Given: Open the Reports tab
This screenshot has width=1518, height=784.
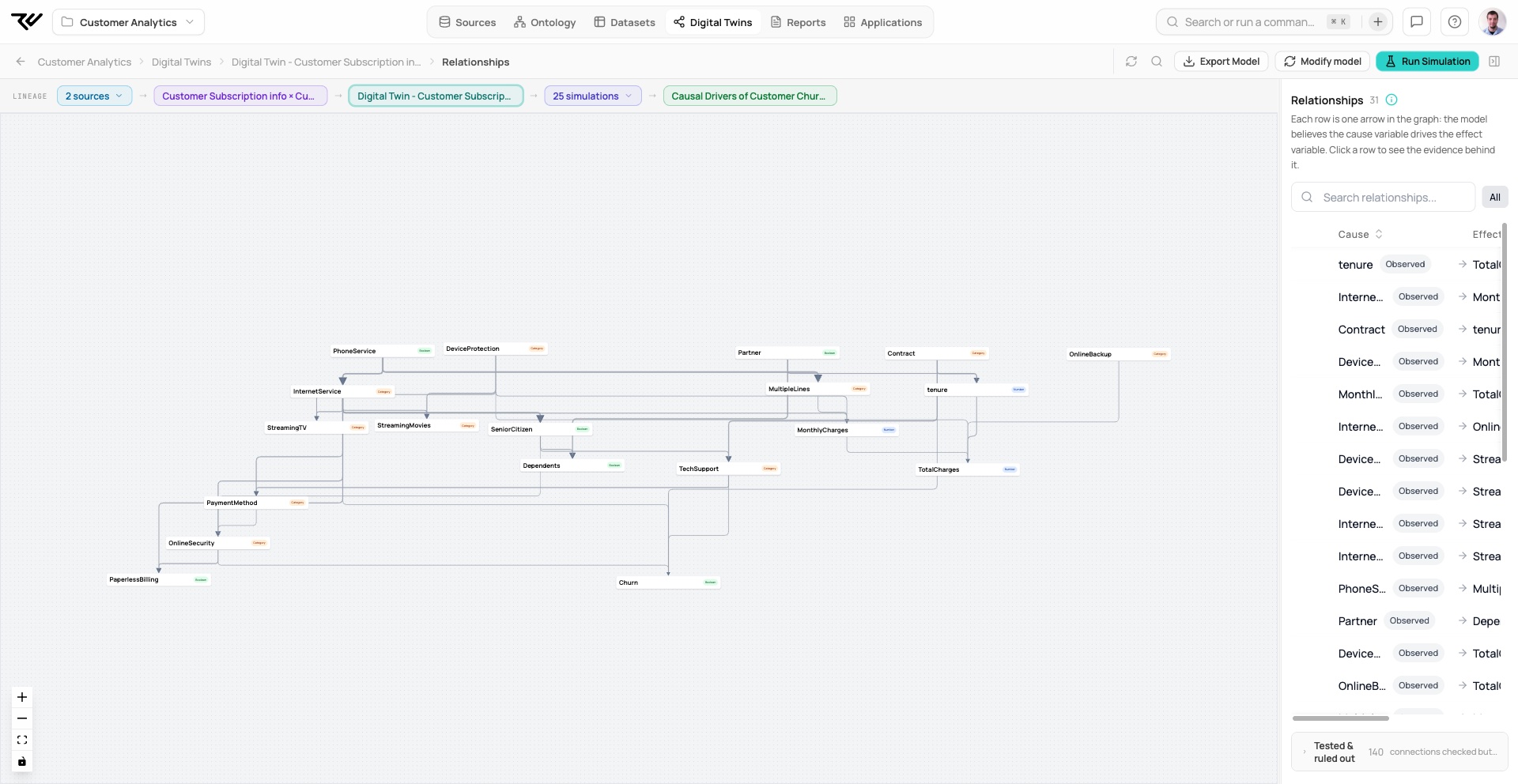Looking at the screenshot, I should [799, 22].
